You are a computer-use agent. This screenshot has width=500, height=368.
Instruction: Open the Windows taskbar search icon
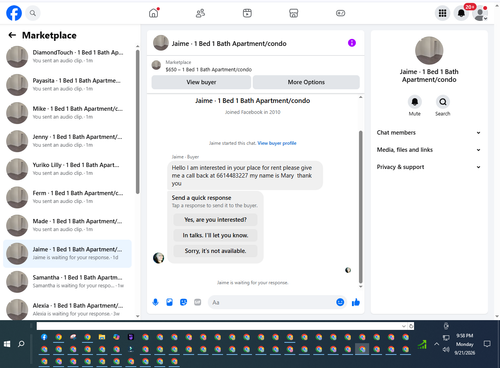21,344
